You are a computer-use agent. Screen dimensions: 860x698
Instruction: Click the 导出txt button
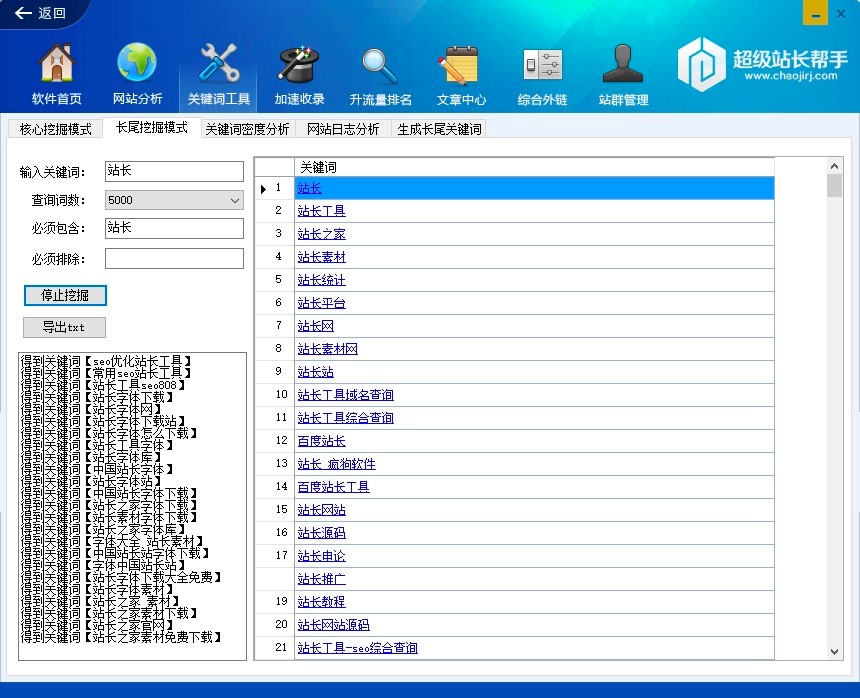pyautogui.click(x=64, y=327)
